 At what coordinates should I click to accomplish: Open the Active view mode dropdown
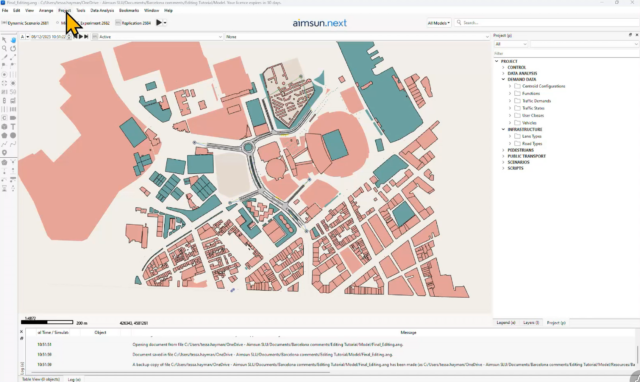click(157, 37)
